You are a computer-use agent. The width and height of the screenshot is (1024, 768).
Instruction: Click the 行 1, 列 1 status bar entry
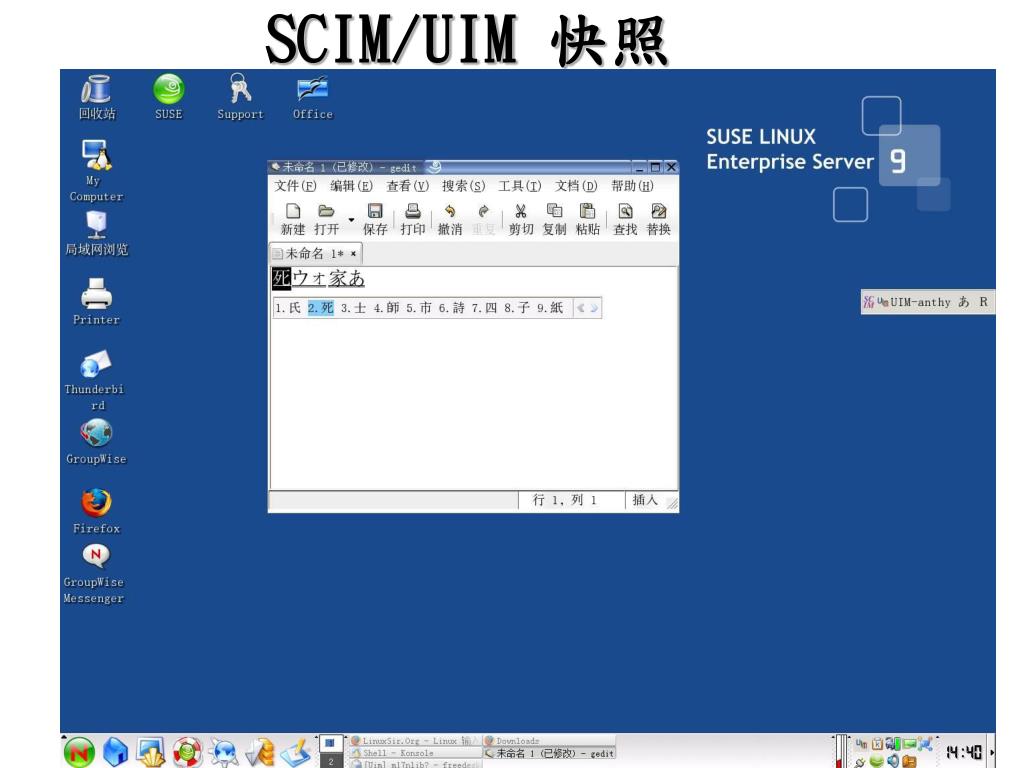(x=564, y=500)
